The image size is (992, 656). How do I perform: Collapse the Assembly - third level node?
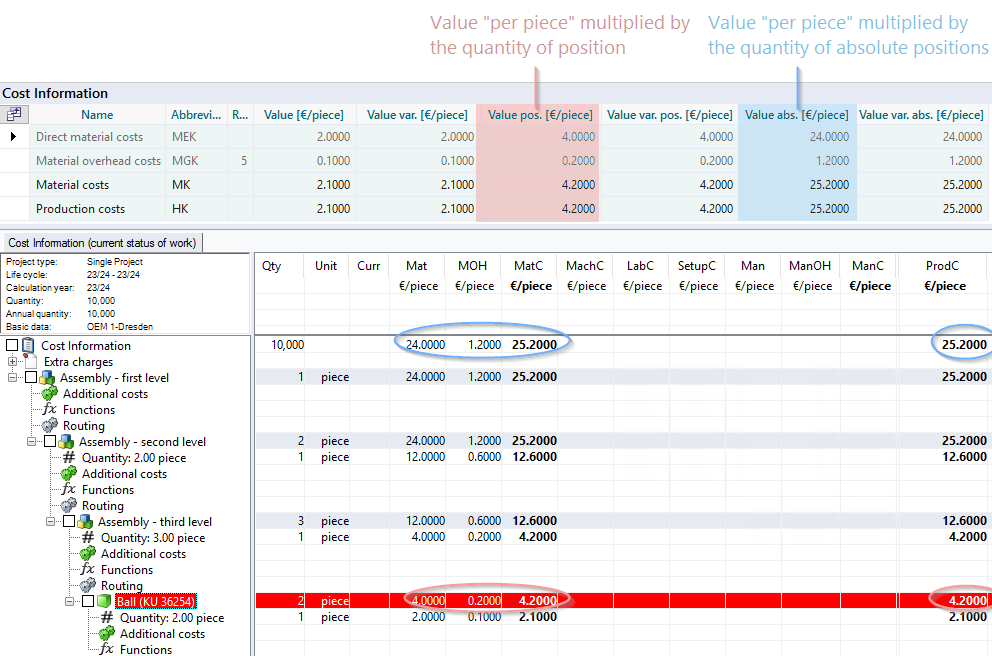[x=51, y=522]
